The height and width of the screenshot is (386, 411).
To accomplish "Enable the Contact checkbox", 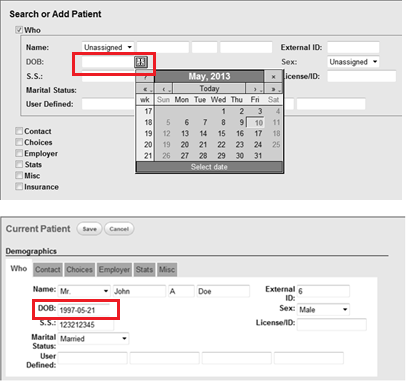I will click(x=19, y=131).
